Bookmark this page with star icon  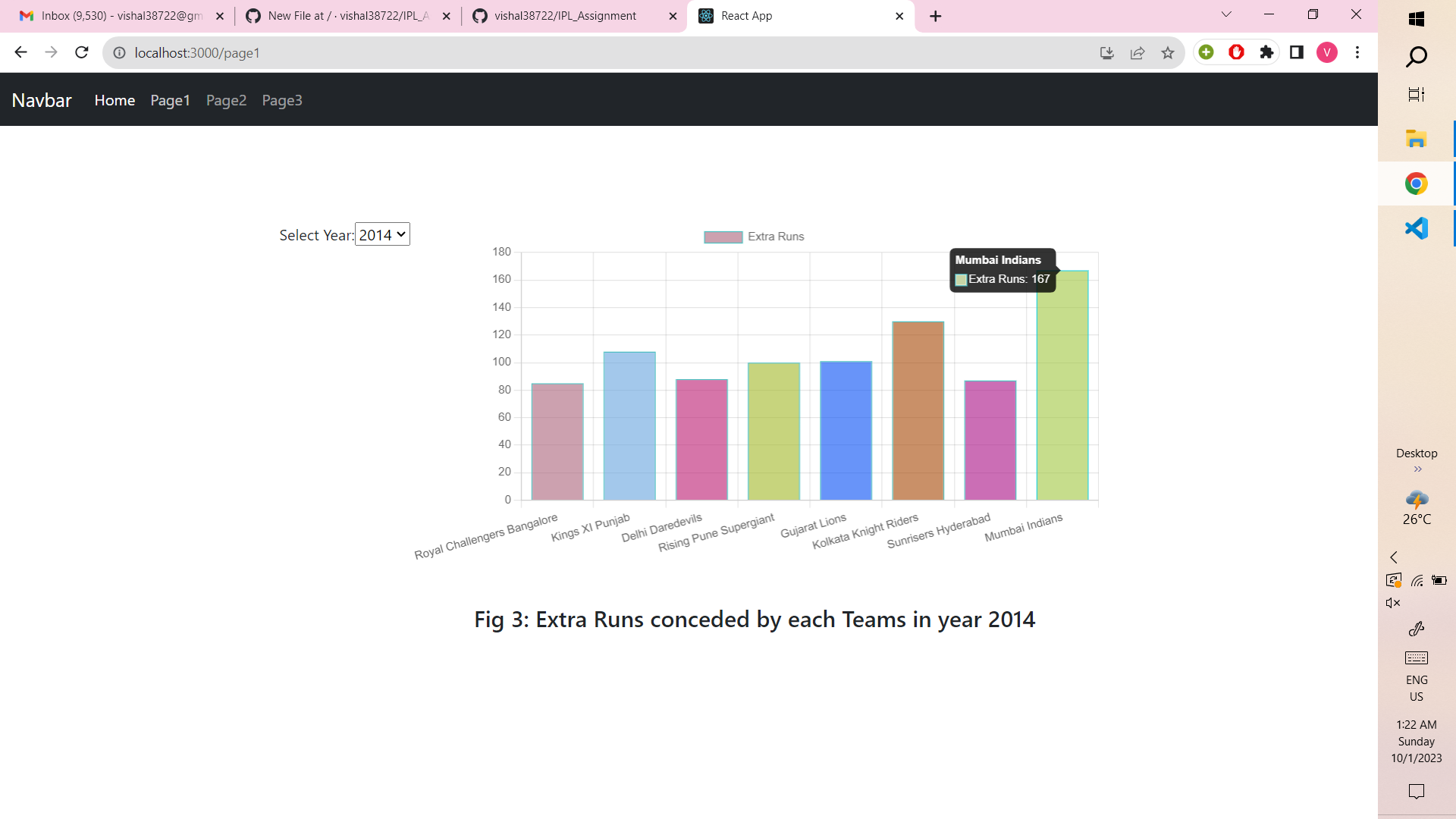click(1168, 52)
